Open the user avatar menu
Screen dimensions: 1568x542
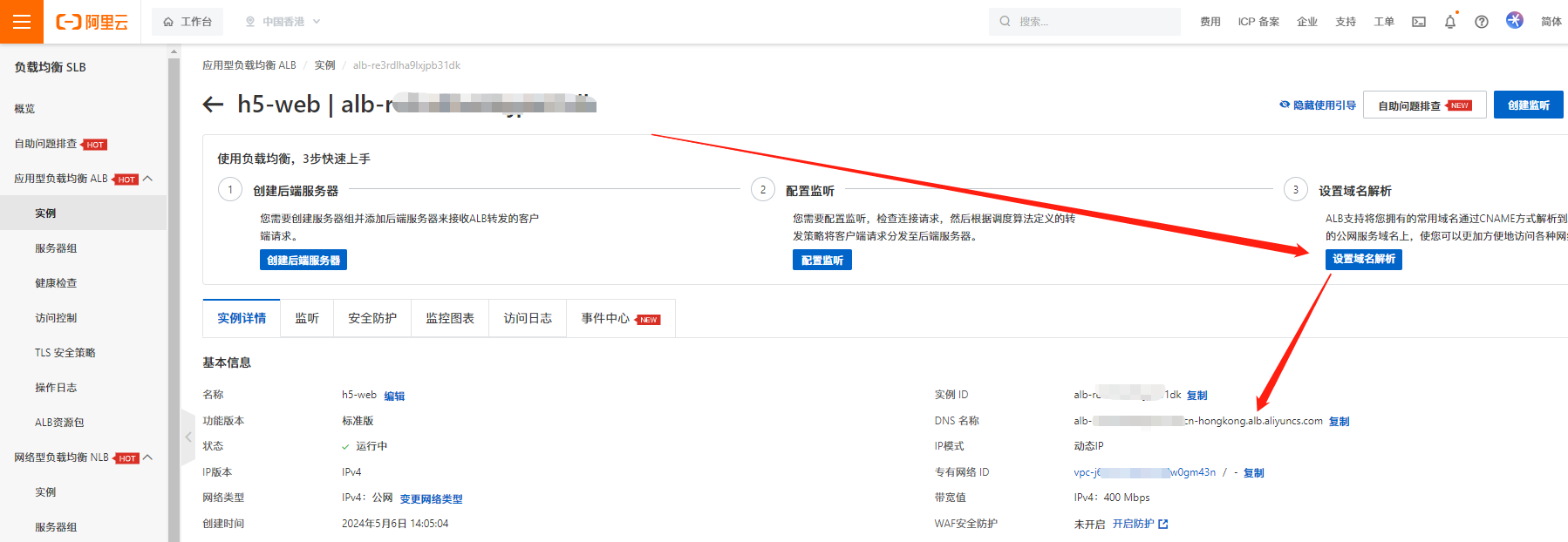[1515, 20]
